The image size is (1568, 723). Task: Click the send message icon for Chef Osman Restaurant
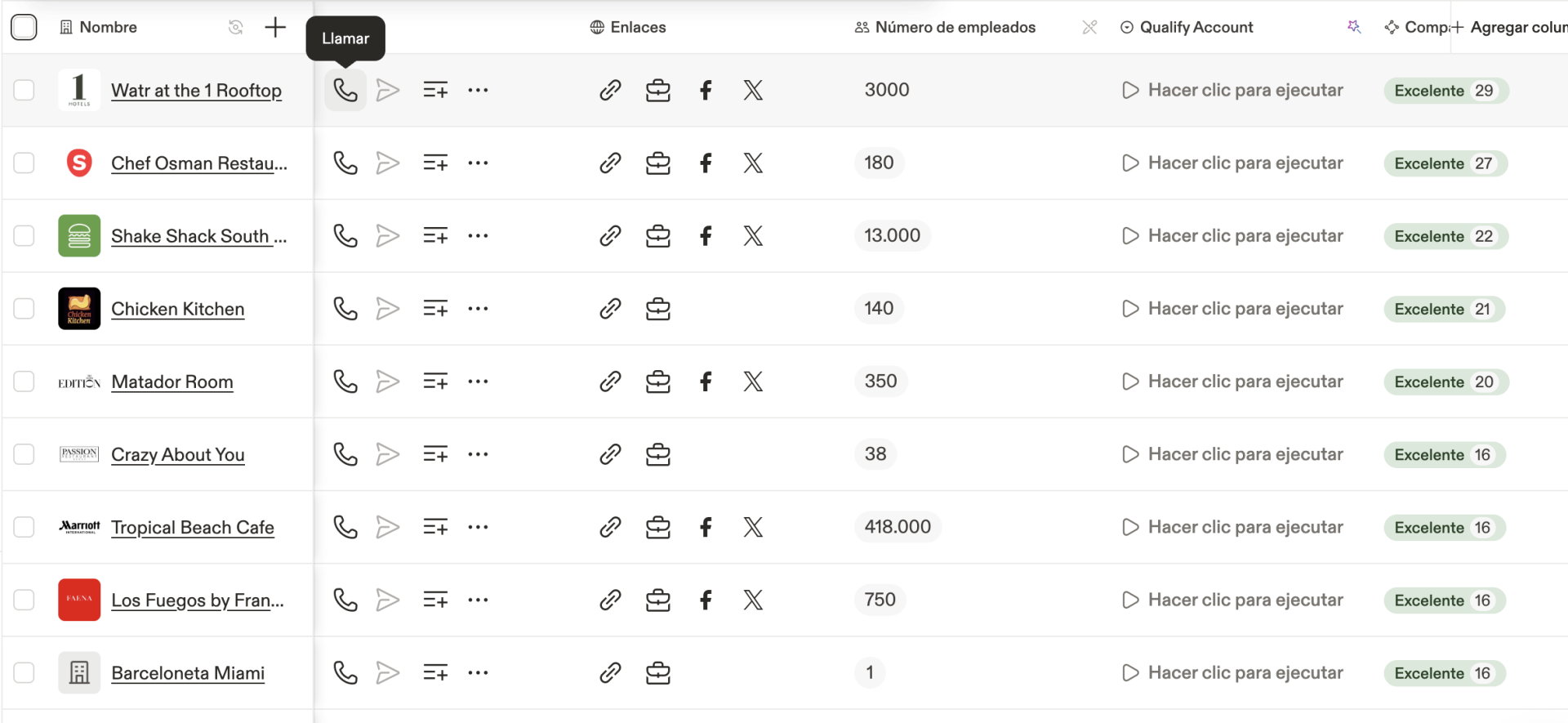tap(387, 163)
